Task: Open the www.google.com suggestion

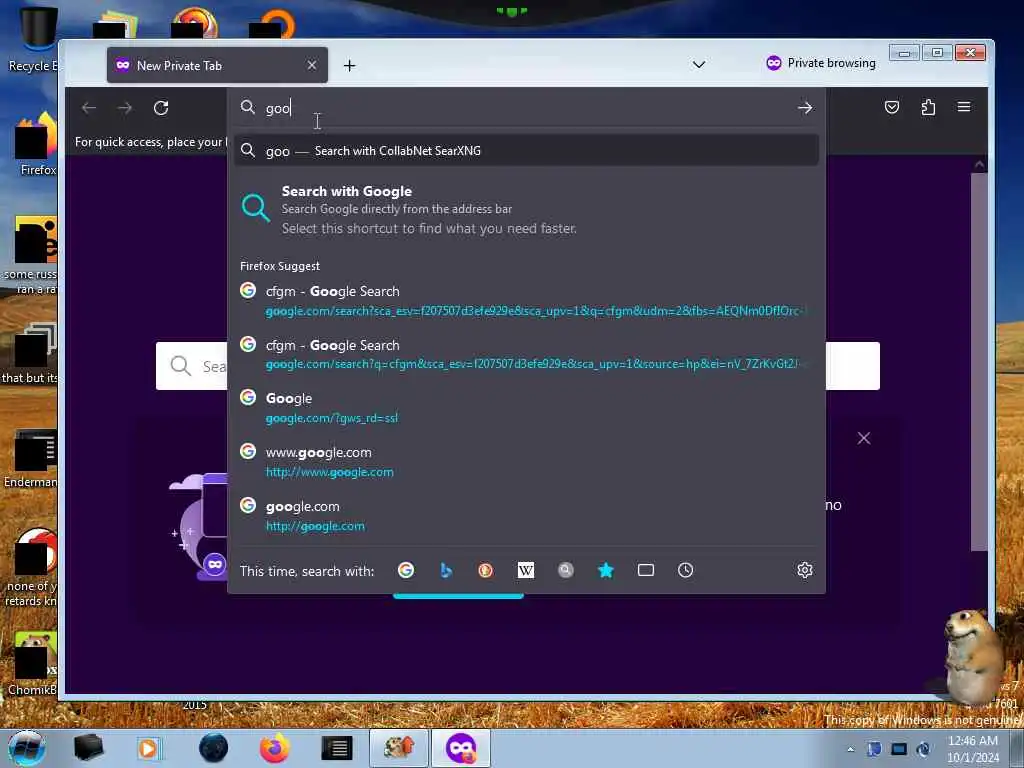Action: (x=526, y=462)
